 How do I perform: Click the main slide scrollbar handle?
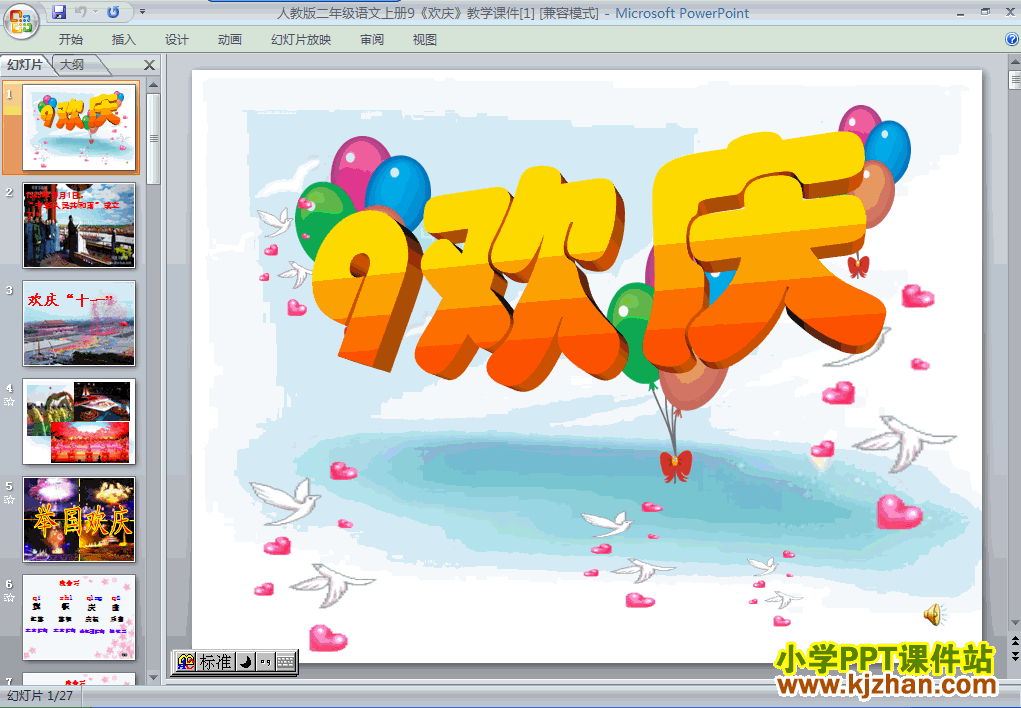[x=1014, y=79]
